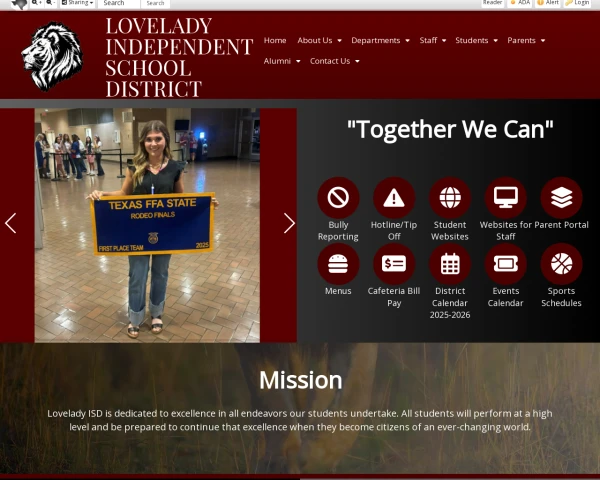
Task: Open the Cafeteria Bill Pay icon
Action: [394, 264]
